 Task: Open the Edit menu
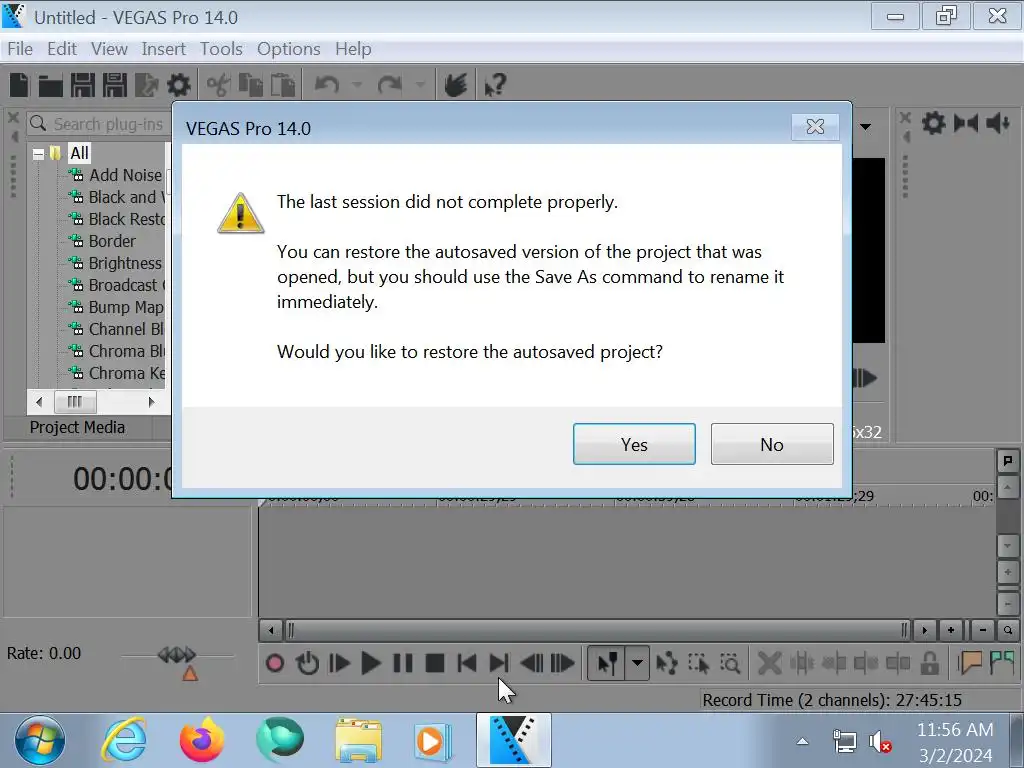click(62, 49)
